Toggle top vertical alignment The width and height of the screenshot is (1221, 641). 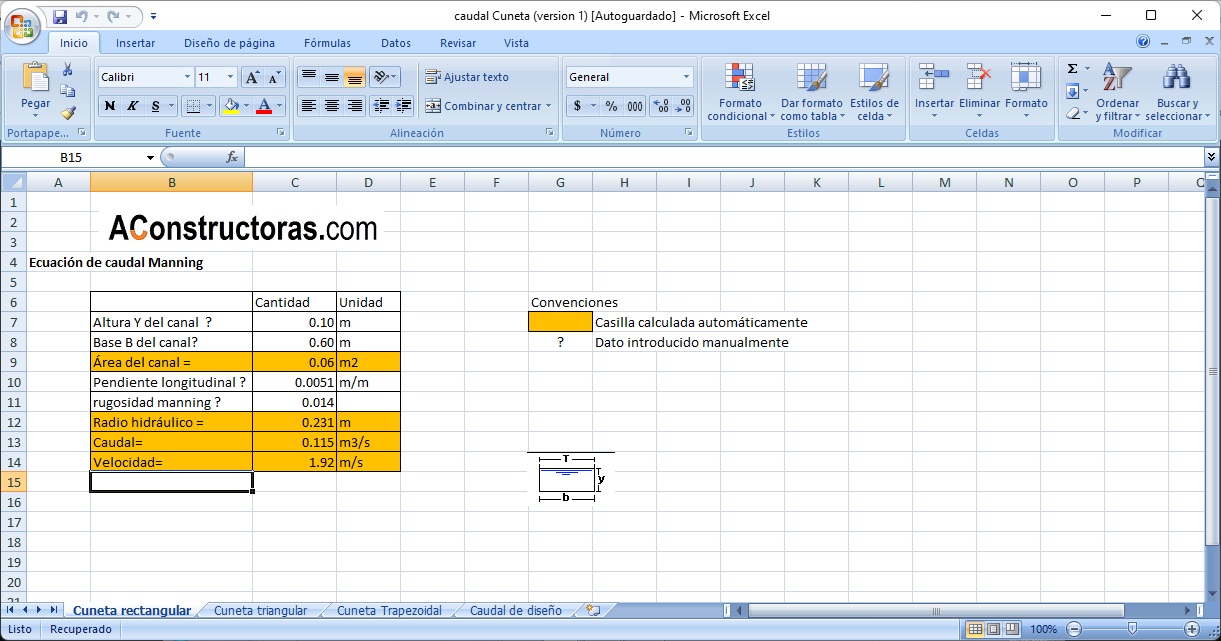tap(309, 77)
